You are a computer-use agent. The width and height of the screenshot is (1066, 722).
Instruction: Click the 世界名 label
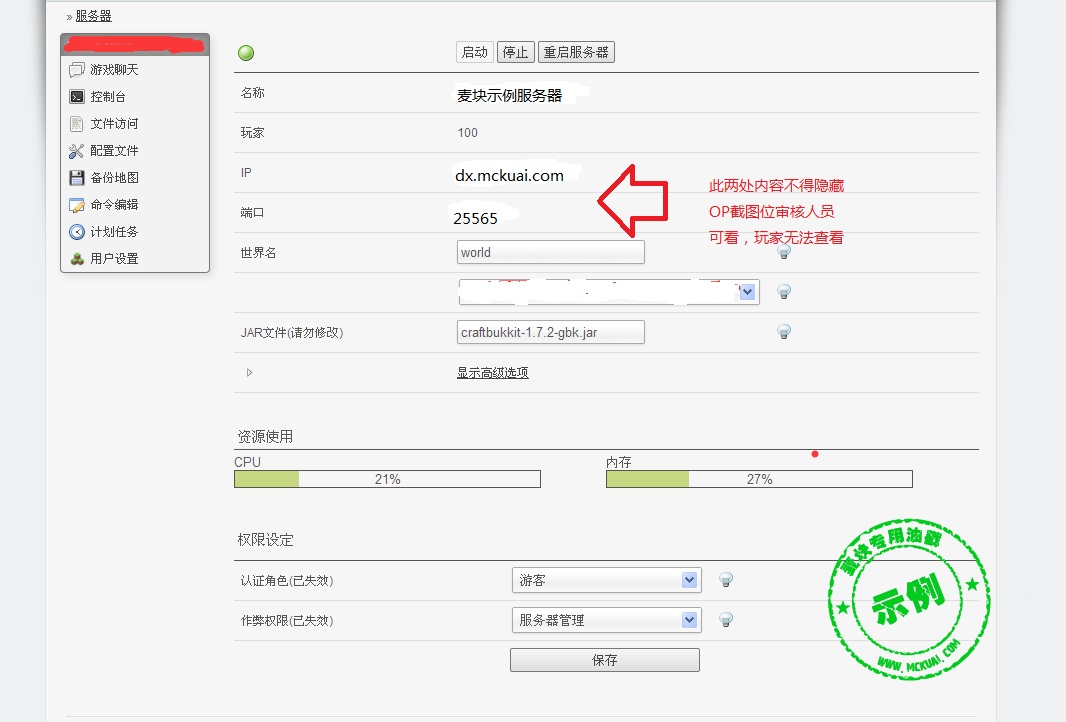pos(258,253)
